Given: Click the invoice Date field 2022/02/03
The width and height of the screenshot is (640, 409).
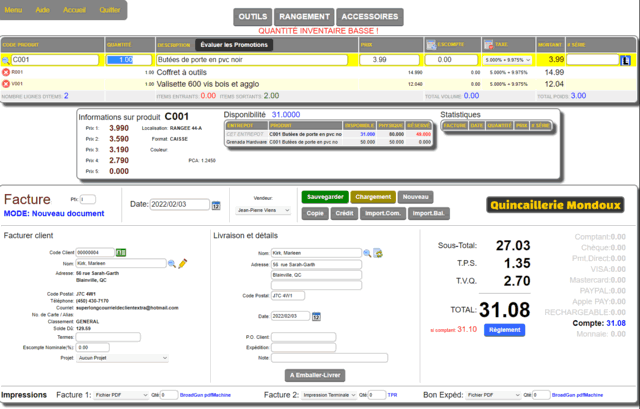Looking at the screenshot, I should click(180, 204).
